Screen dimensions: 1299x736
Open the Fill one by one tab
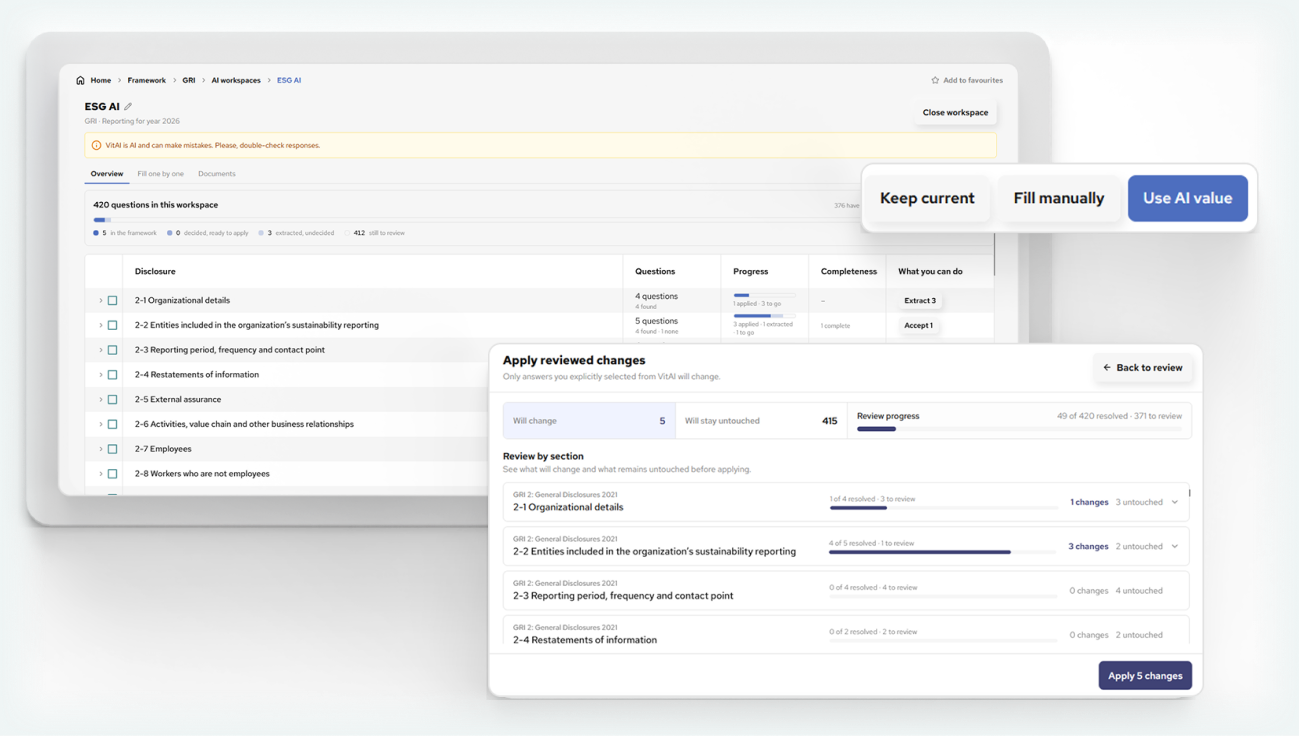point(160,174)
